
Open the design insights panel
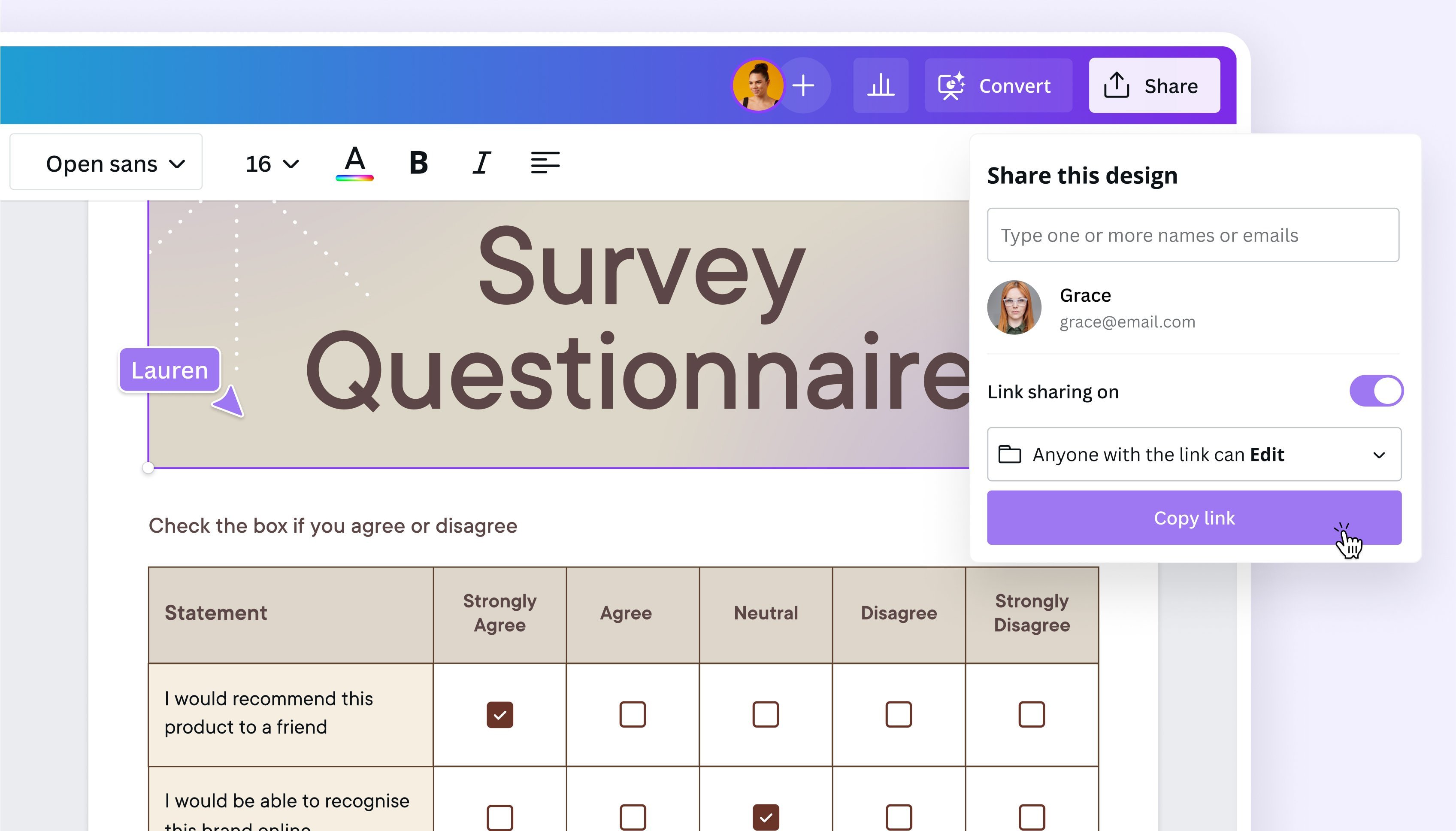pos(880,85)
